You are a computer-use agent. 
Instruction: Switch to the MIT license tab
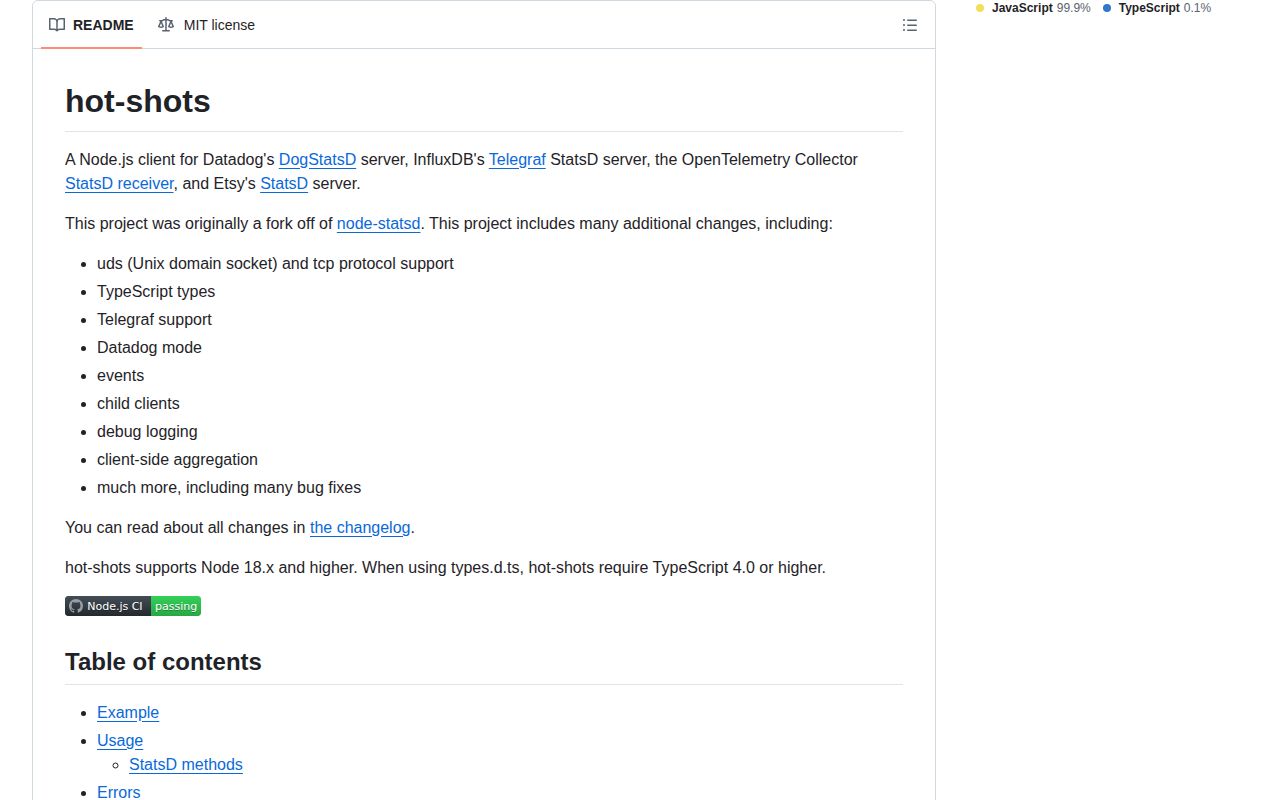point(206,25)
